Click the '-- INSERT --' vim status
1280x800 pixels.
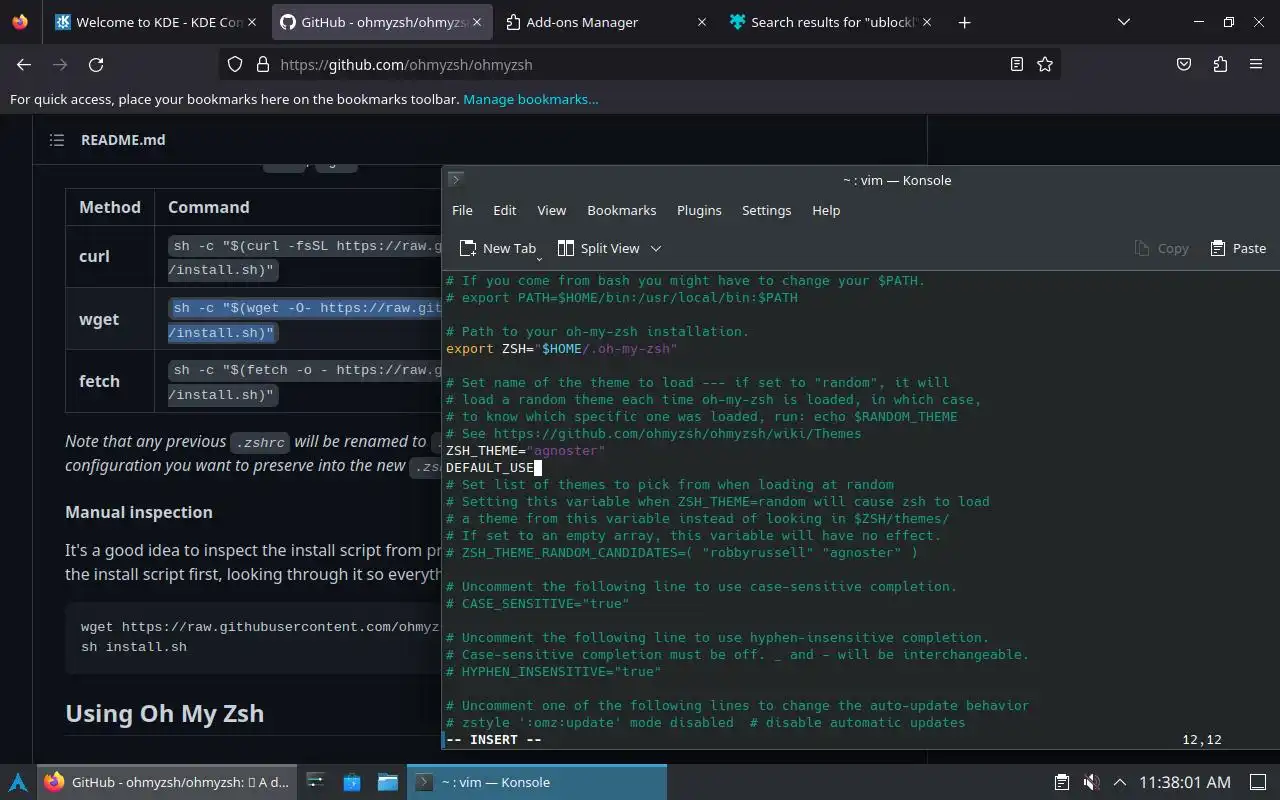[x=494, y=740]
